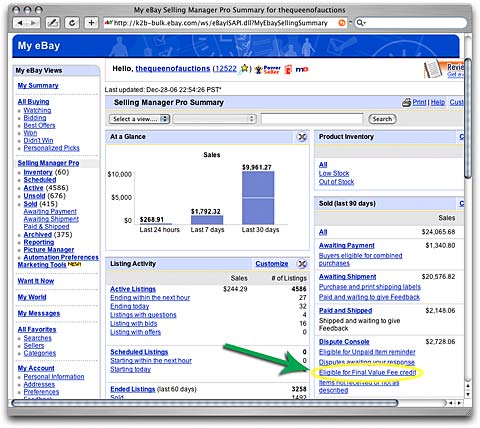Open the Want It Now link

36,281
